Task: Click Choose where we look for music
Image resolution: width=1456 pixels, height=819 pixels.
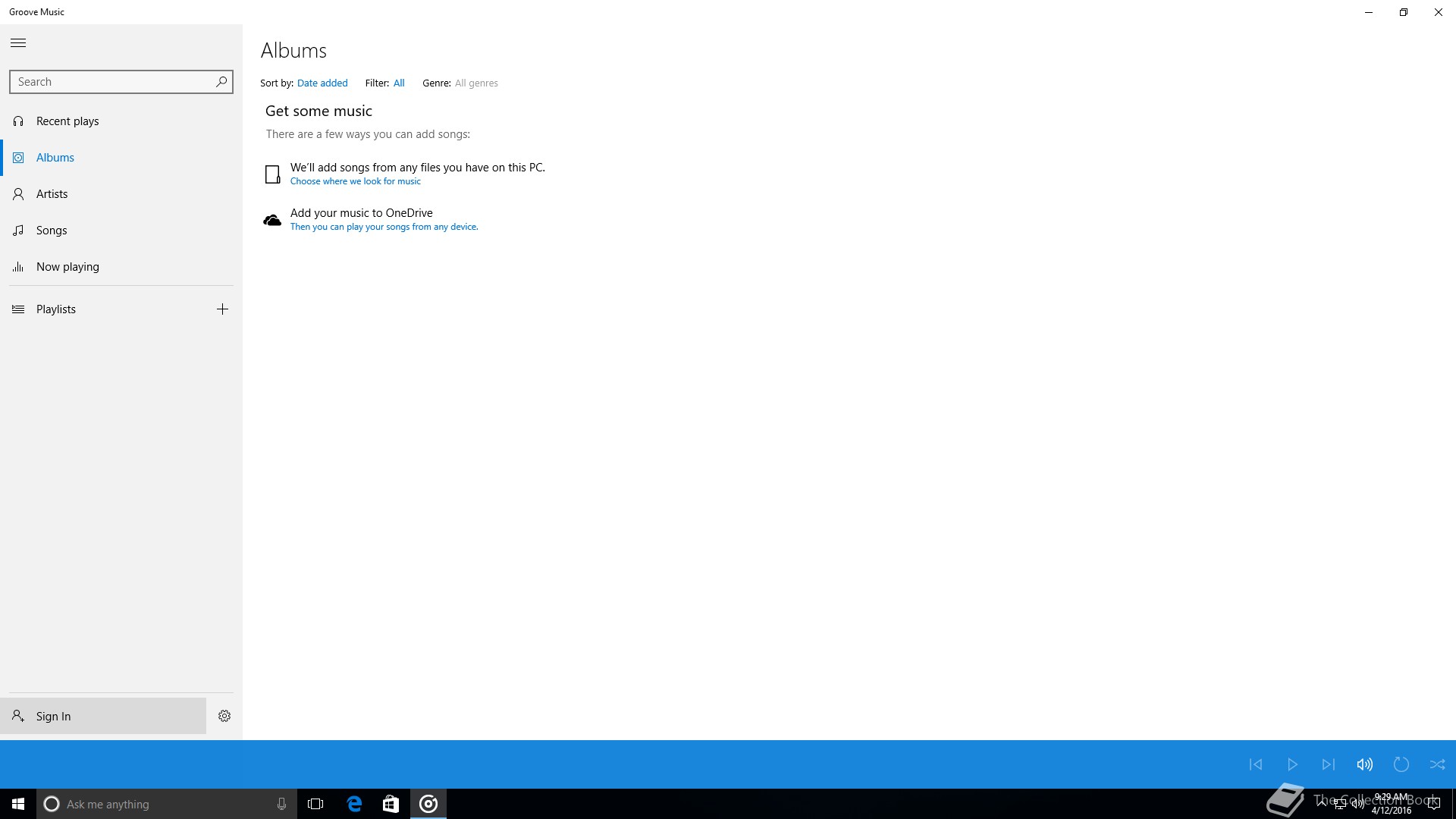Action: [355, 181]
